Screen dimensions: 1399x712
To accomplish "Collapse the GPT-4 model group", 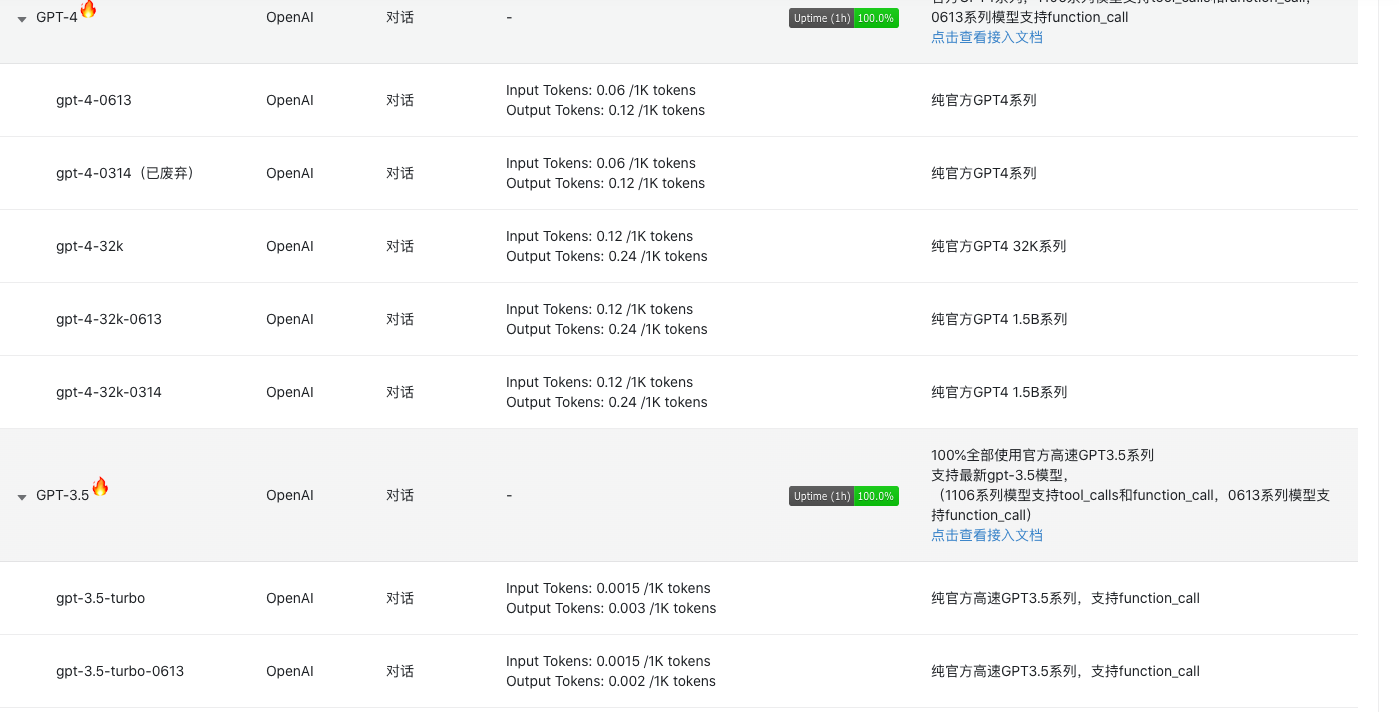I will [x=22, y=19].
